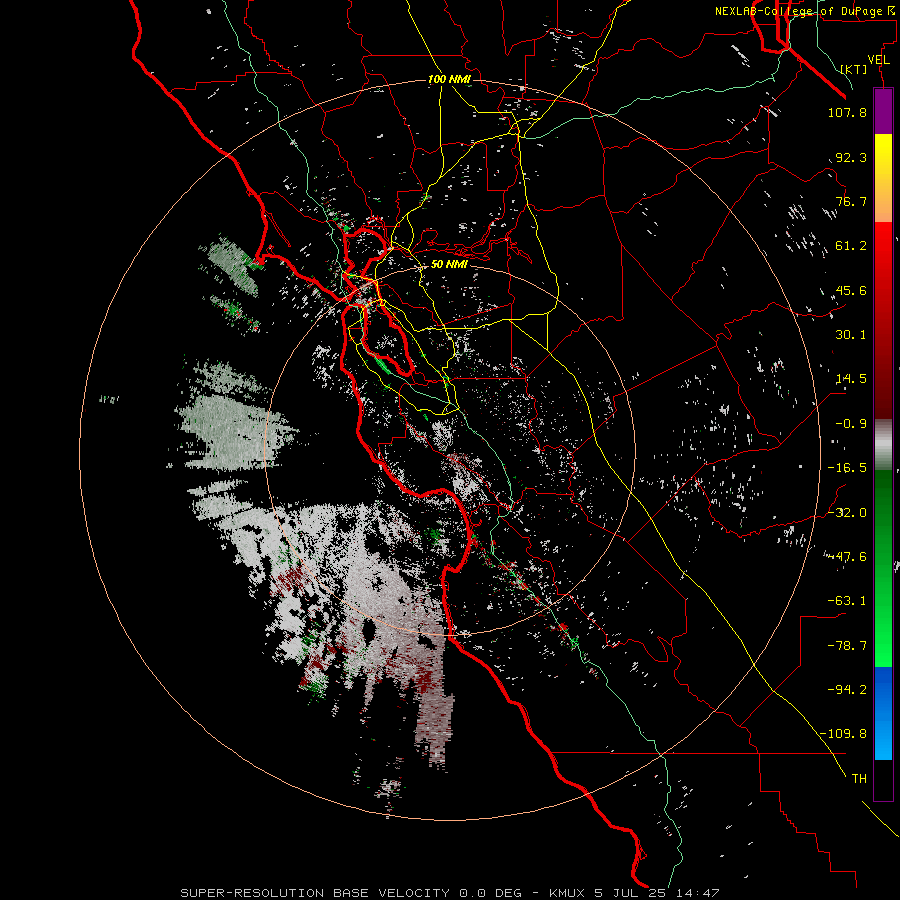900x900 pixels.
Task: Click the -78.7 legend value
Action: [x=847, y=646]
